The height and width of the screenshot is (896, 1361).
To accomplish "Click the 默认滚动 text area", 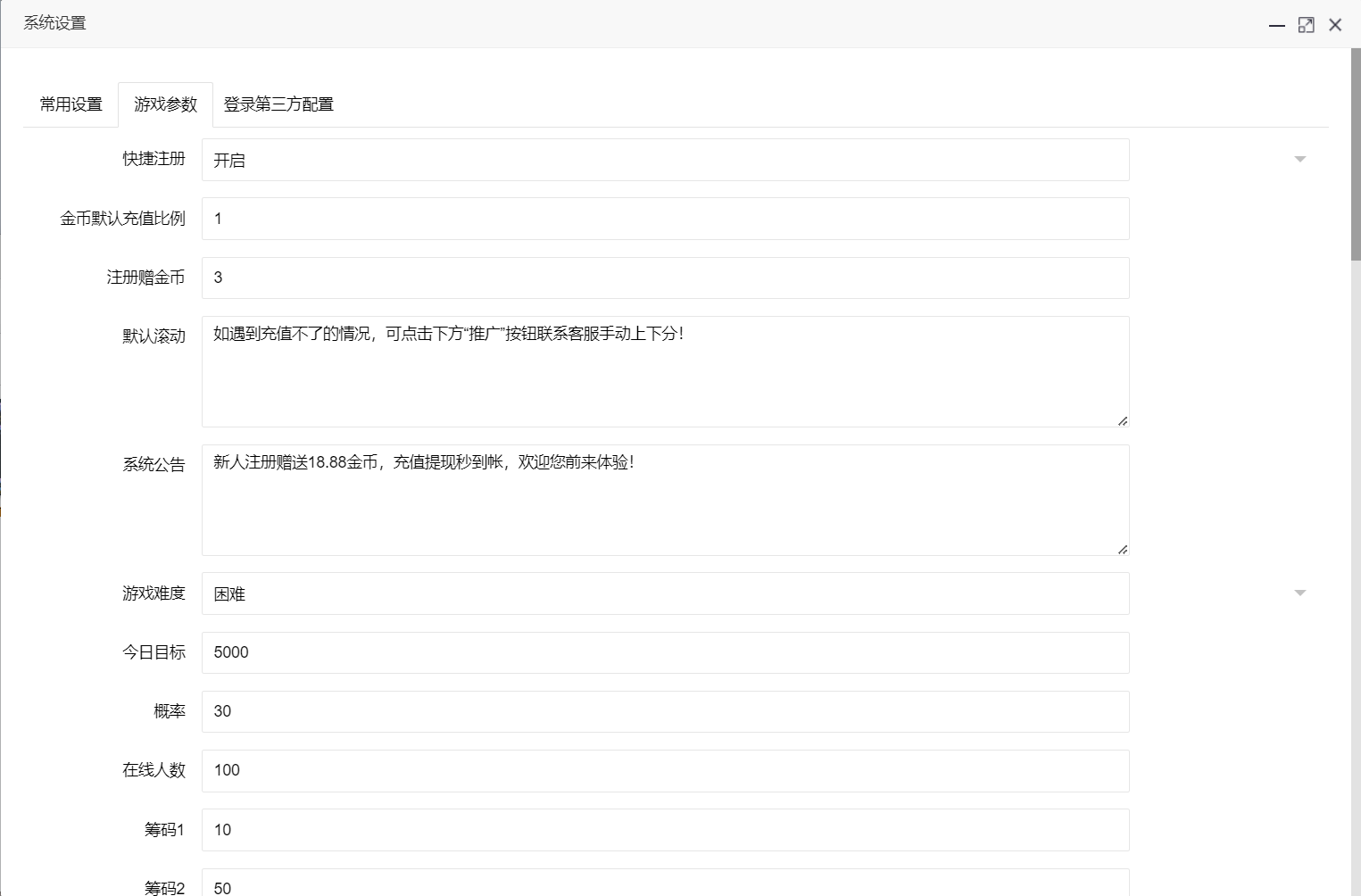I will [666, 371].
